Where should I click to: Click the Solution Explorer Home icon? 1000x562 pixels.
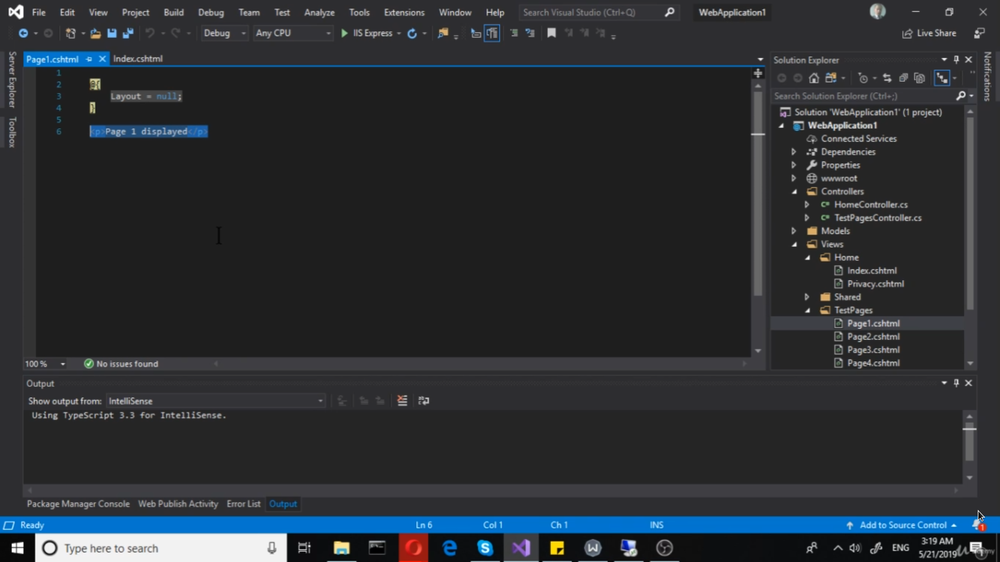pyautogui.click(x=814, y=78)
